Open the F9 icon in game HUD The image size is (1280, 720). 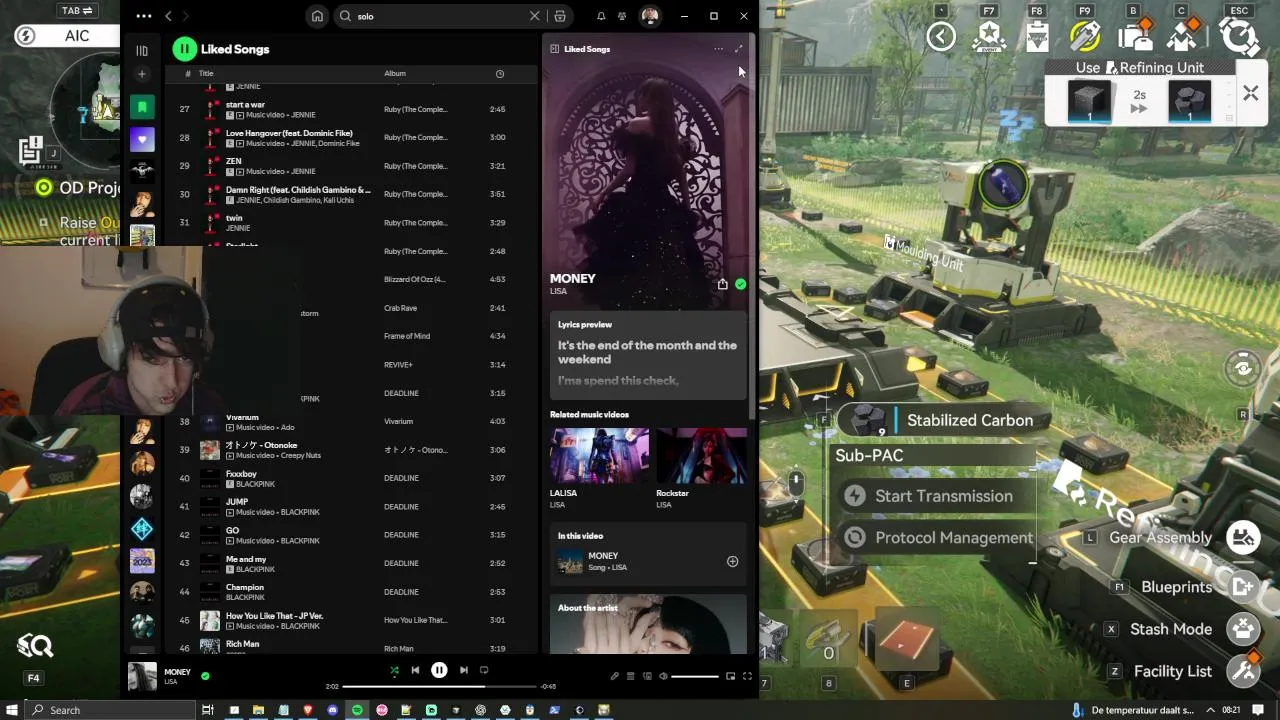pyautogui.click(x=1085, y=36)
